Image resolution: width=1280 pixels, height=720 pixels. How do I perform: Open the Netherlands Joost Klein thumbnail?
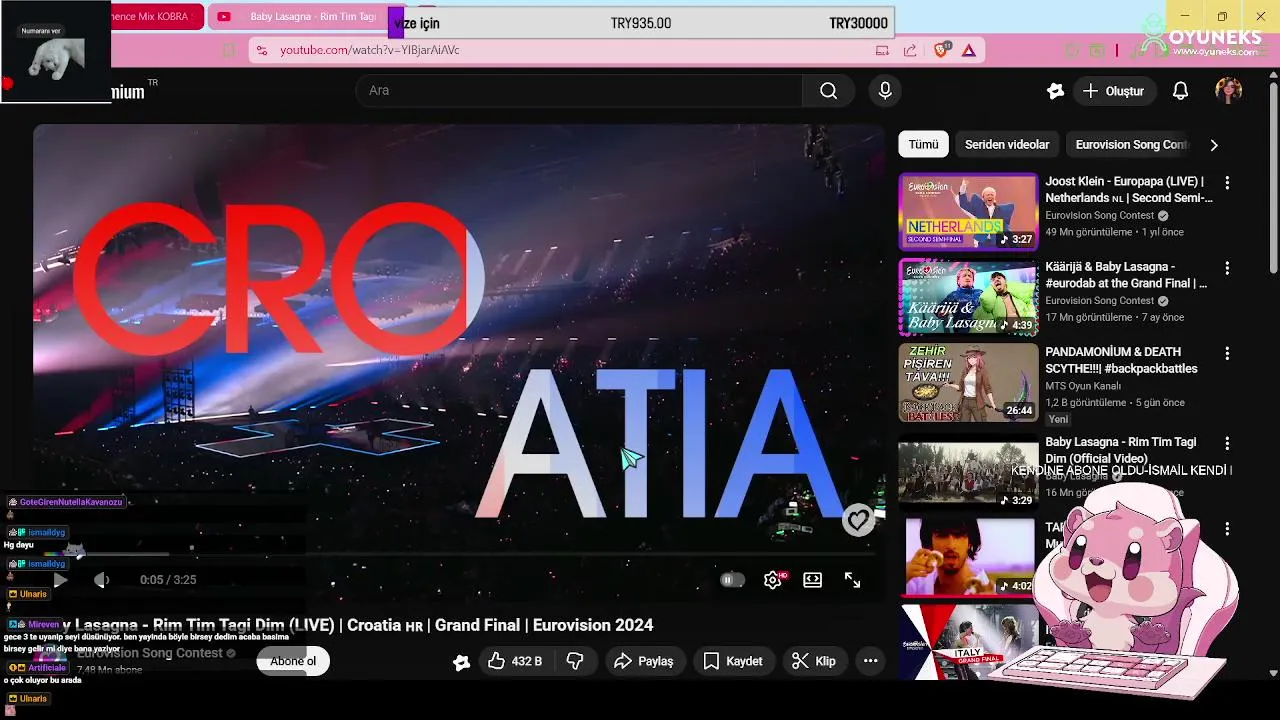pyautogui.click(x=968, y=211)
